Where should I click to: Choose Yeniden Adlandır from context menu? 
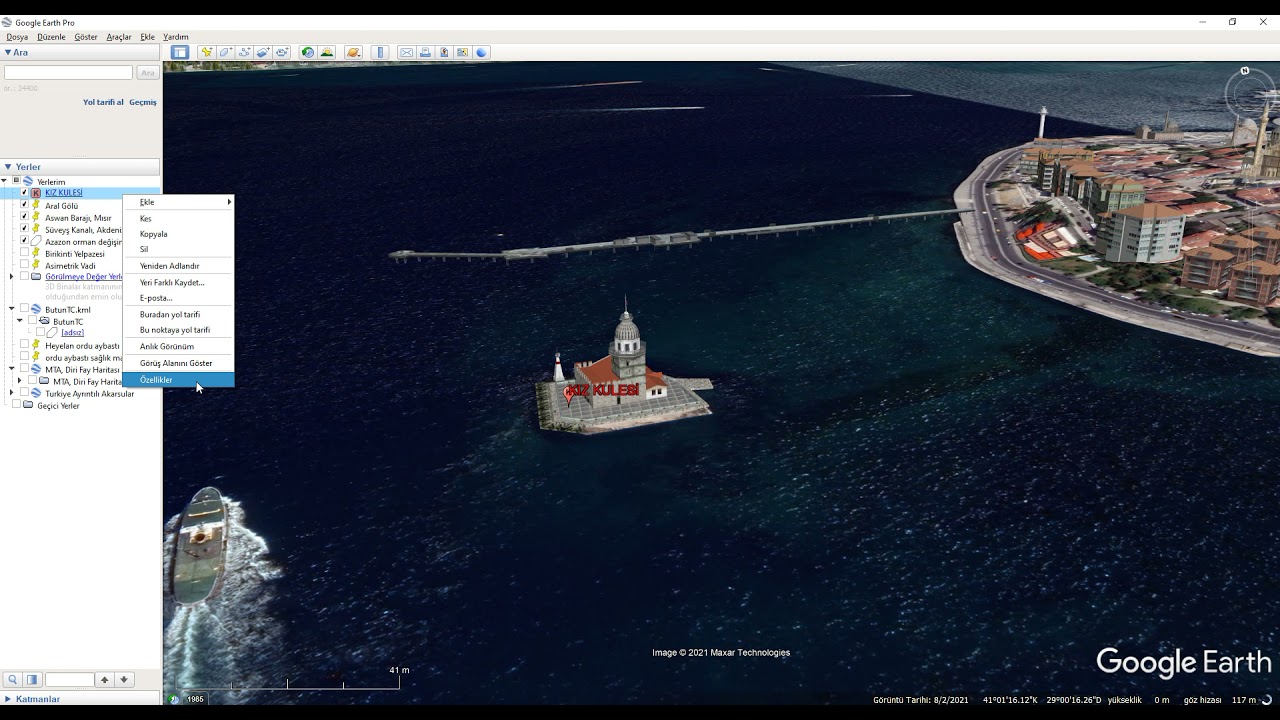coord(178,266)
